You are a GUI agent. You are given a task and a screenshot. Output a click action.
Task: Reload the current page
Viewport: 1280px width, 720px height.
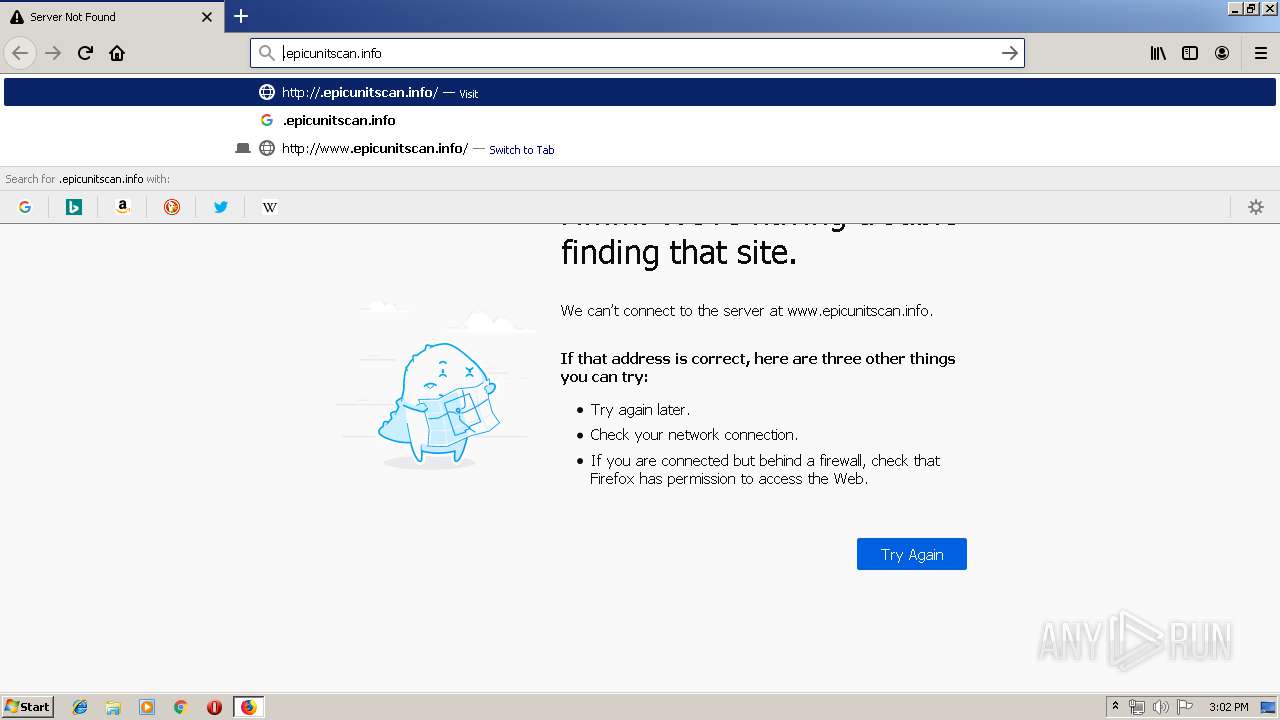[85, 53]
